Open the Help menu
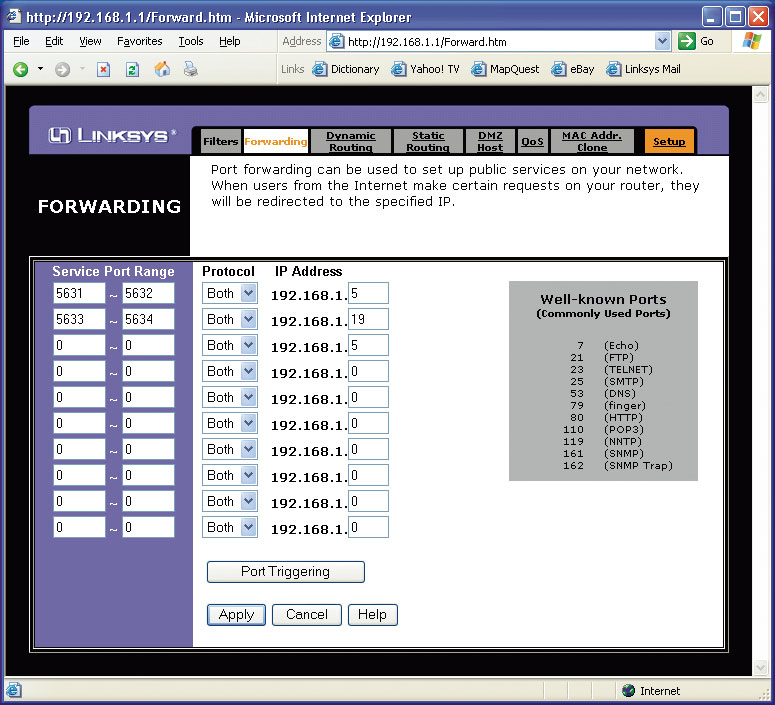The image size is (775, 705). pos(230,41)
